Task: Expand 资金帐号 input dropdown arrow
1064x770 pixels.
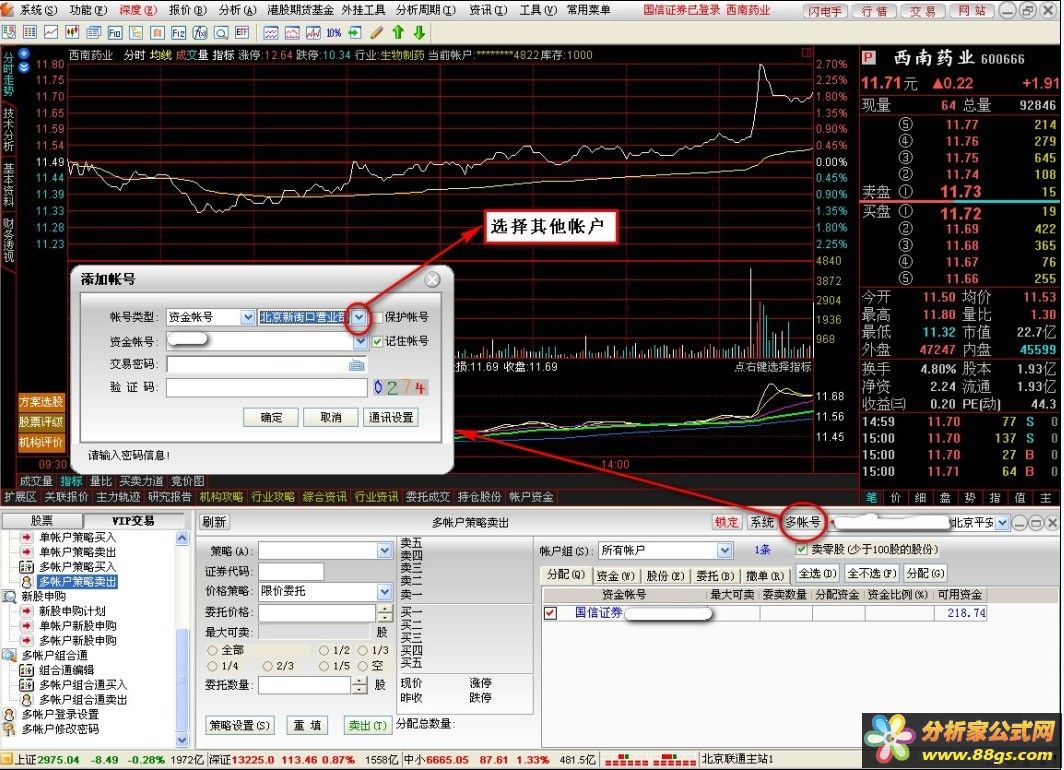Action: coord(360,341)
